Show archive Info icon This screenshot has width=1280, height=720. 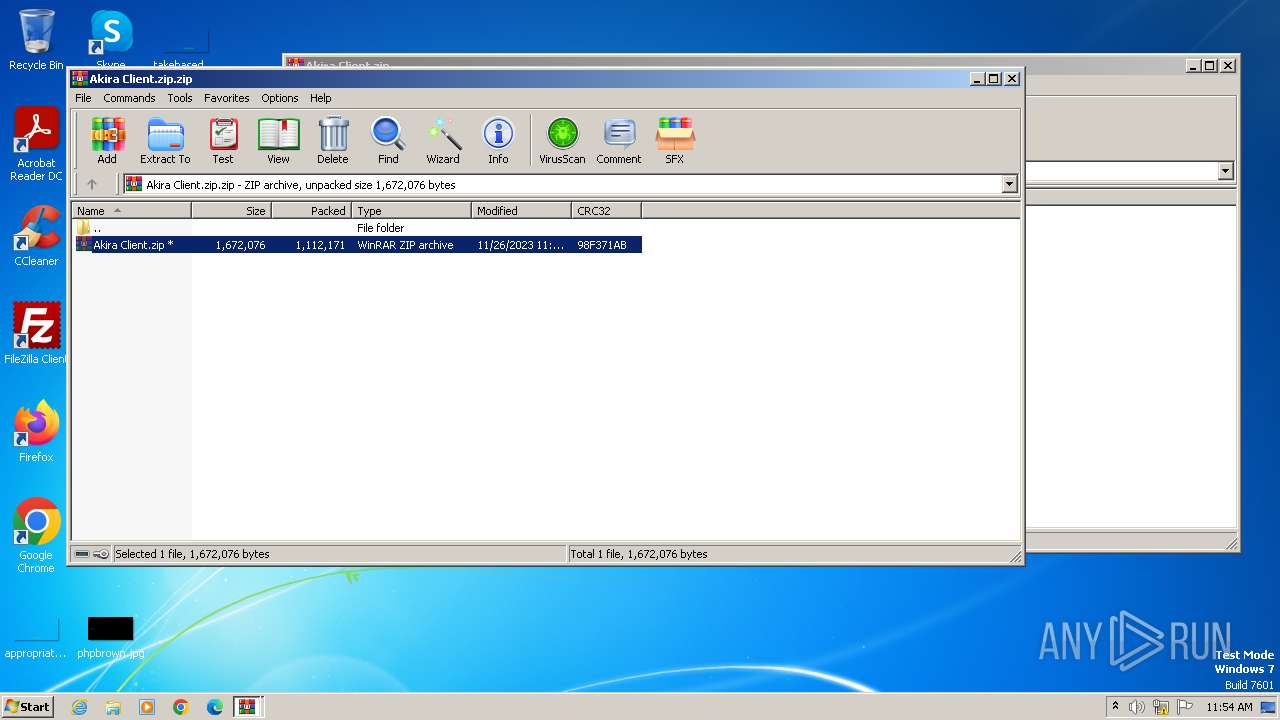tap(498, 141)
